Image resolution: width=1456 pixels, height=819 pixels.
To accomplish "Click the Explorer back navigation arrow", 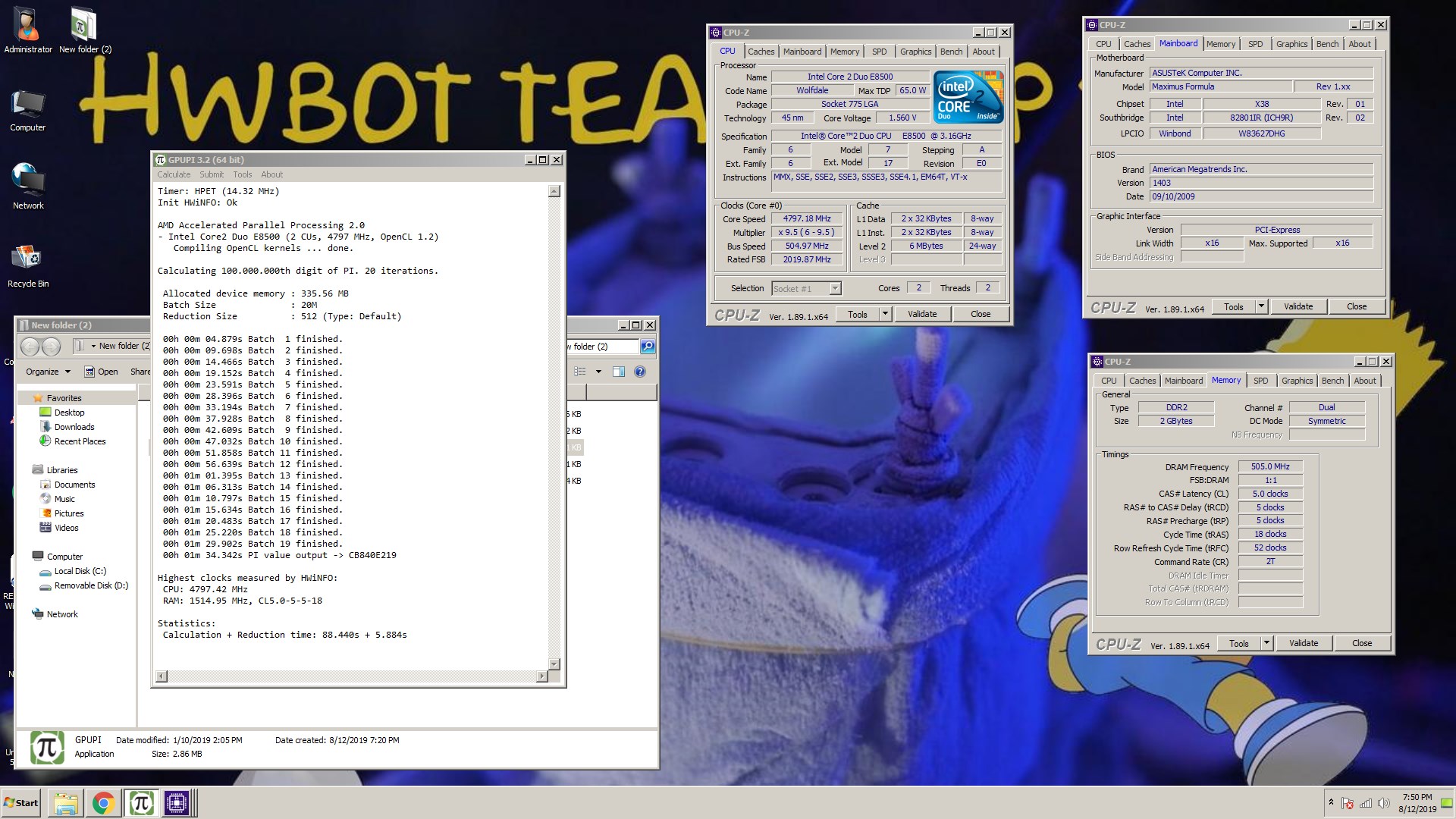I will coord(30,347).
